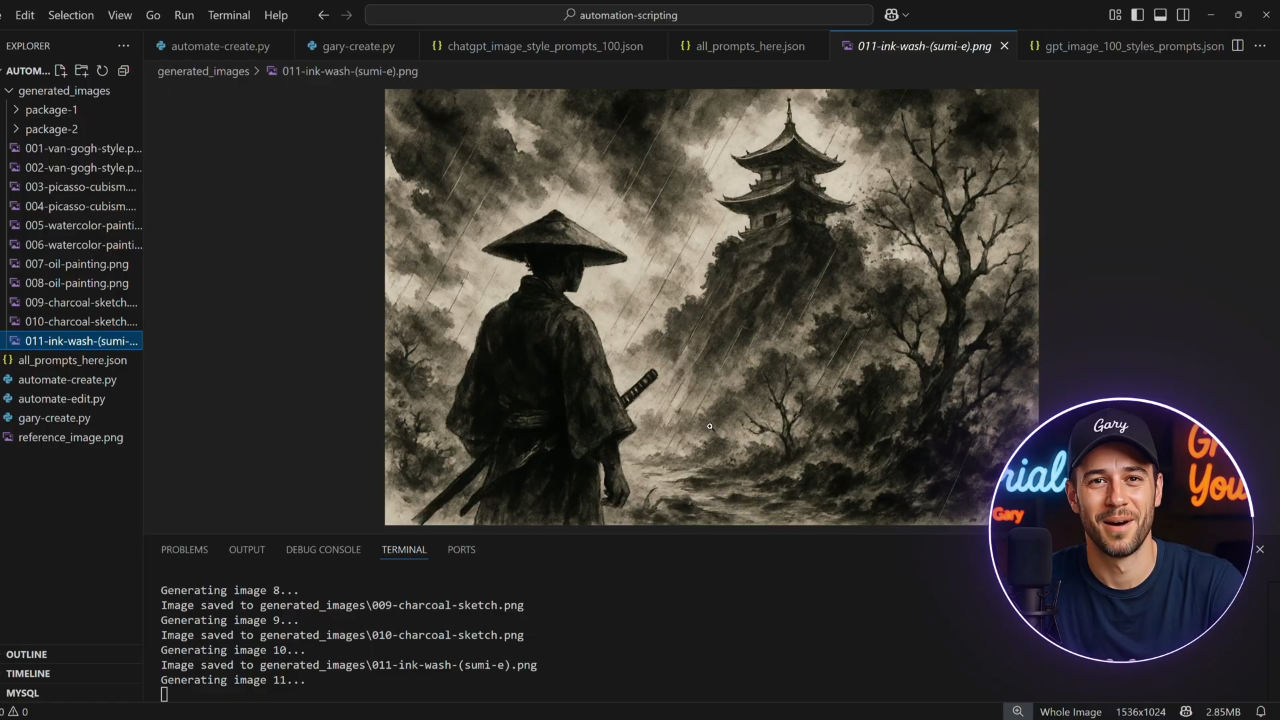Switch to chatgpt_image_style_prompts_100.json tab
This screenshot has width=1280, height=720.
[x=544, y=46]
